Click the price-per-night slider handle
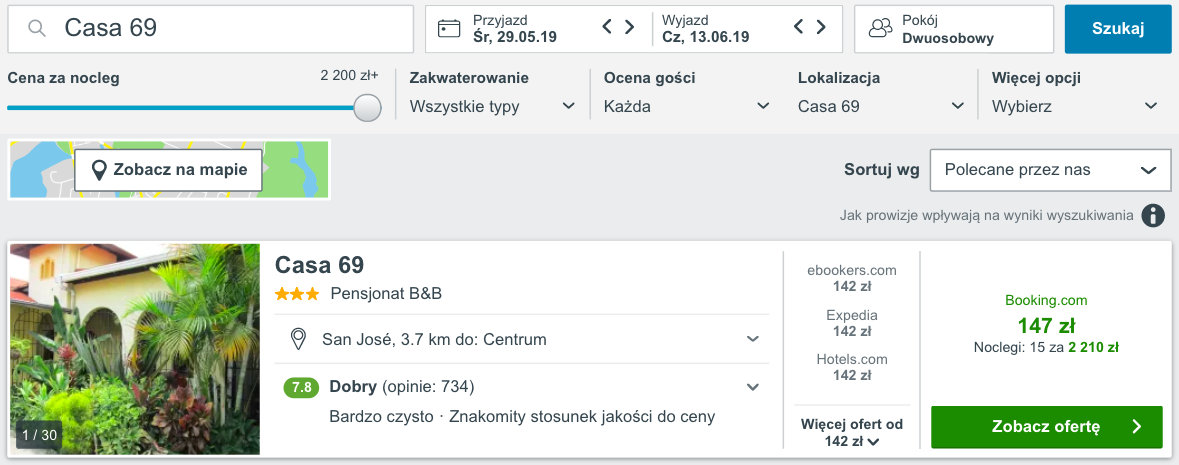1179x465 pixels. (x=367, y=107)
